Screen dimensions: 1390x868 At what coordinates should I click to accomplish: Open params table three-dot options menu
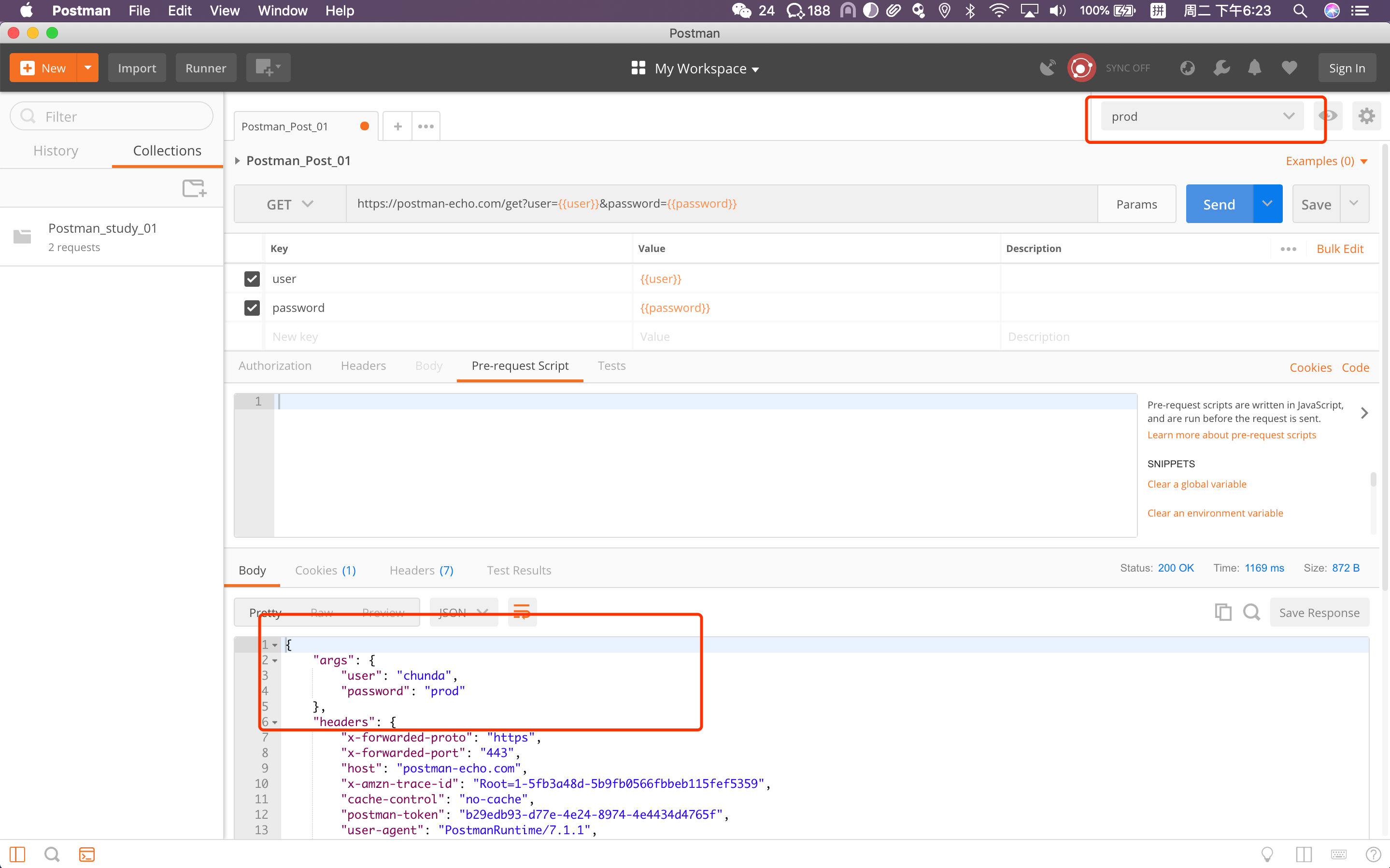click(1289, 249)
